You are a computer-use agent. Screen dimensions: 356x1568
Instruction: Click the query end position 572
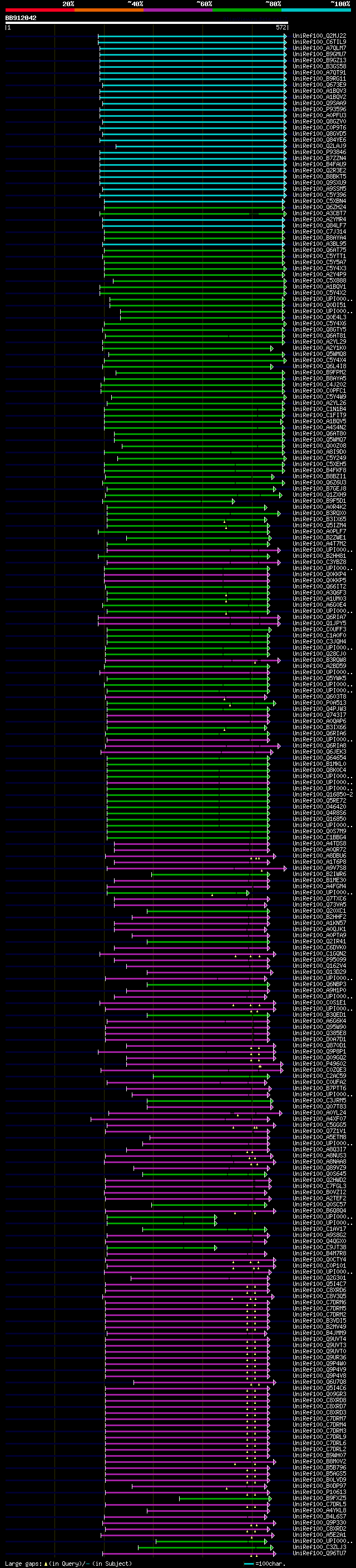tap(281, 27)
